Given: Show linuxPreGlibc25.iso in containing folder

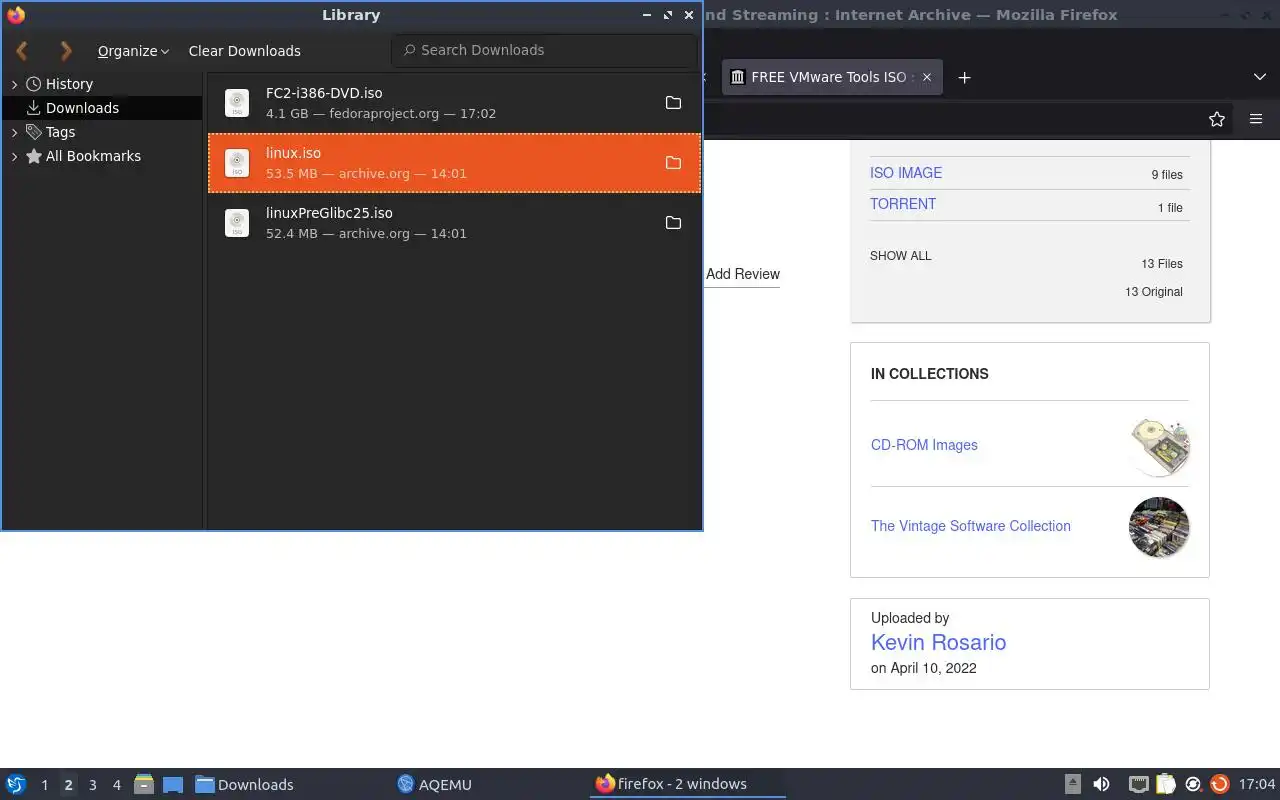Looking at the screenshot, I should tap(673, 223).
